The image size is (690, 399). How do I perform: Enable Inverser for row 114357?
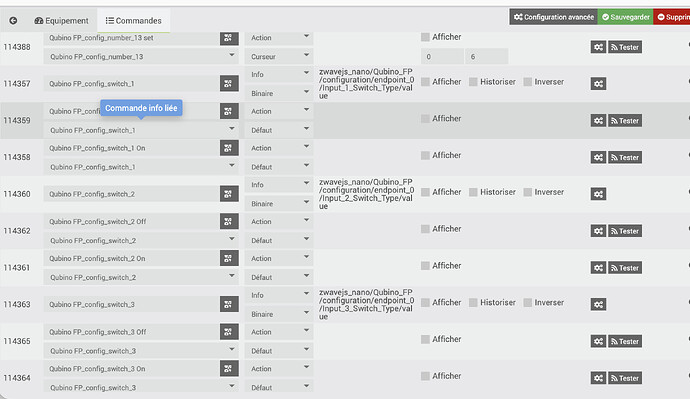(528, 82)
